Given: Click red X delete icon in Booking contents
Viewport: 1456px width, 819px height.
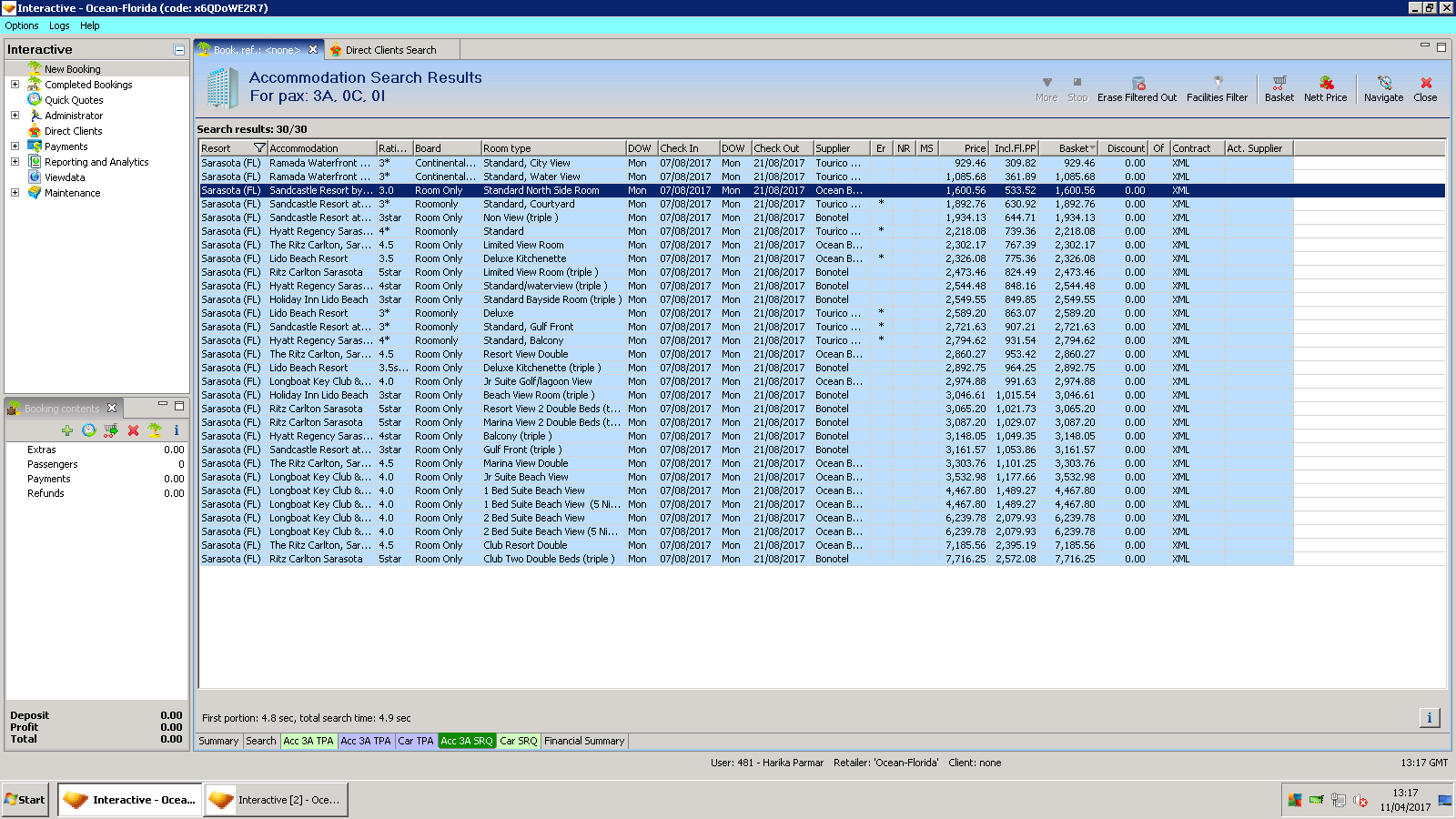Looking at the screenshot, I should 133,430.
